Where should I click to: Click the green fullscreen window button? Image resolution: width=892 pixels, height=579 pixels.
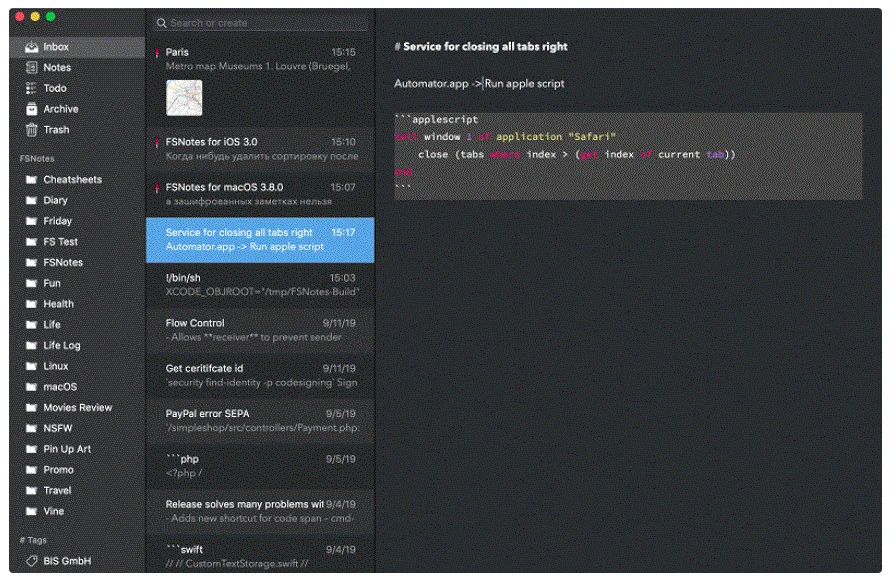click(51, 16)
